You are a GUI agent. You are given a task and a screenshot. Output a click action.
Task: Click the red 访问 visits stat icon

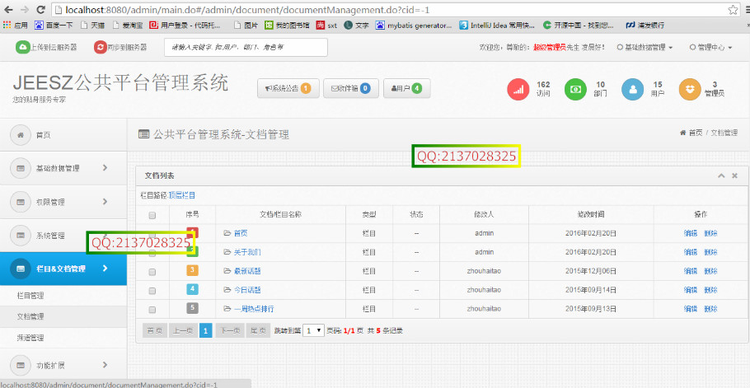tap(518, 89)
